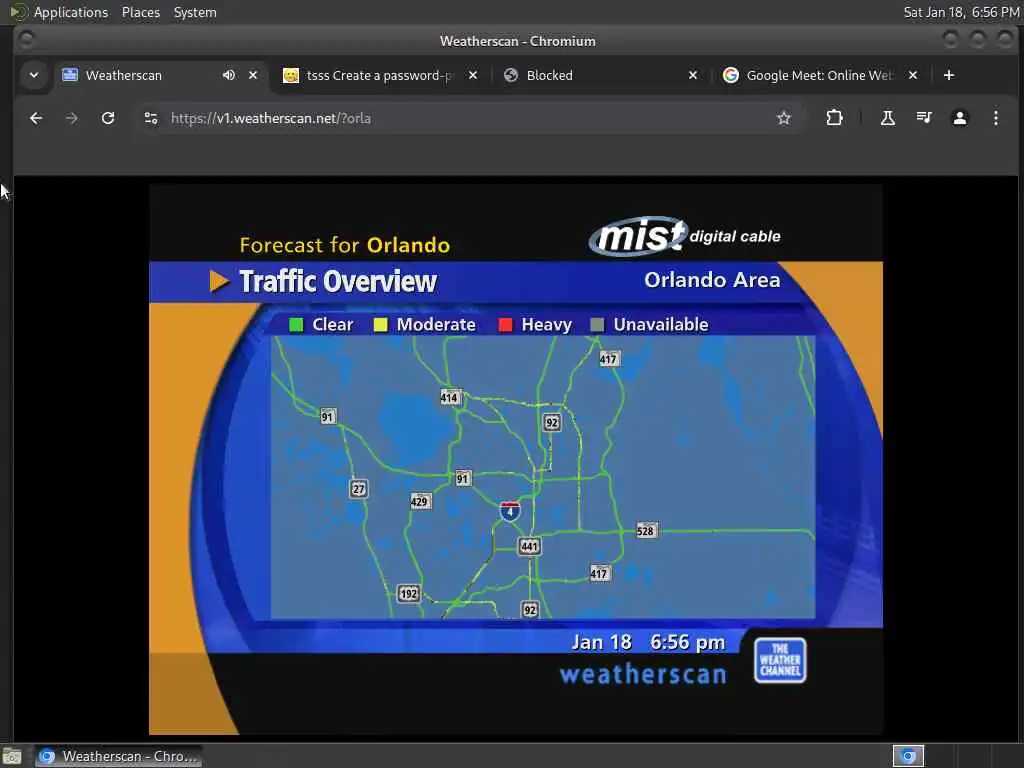Switch to tsss Create a password tab
The width and height of the screenshot is (1024, 768).
click(380, 75)
